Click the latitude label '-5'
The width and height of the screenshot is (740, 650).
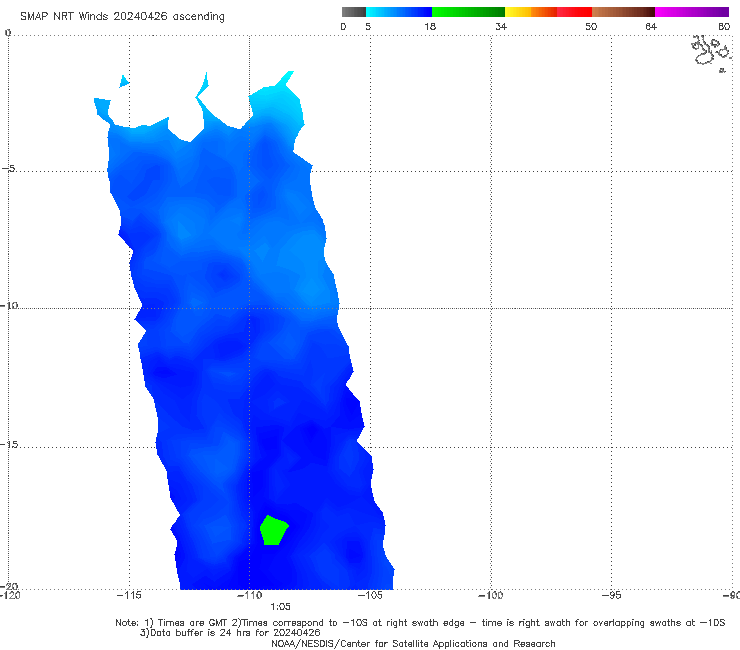8,168
